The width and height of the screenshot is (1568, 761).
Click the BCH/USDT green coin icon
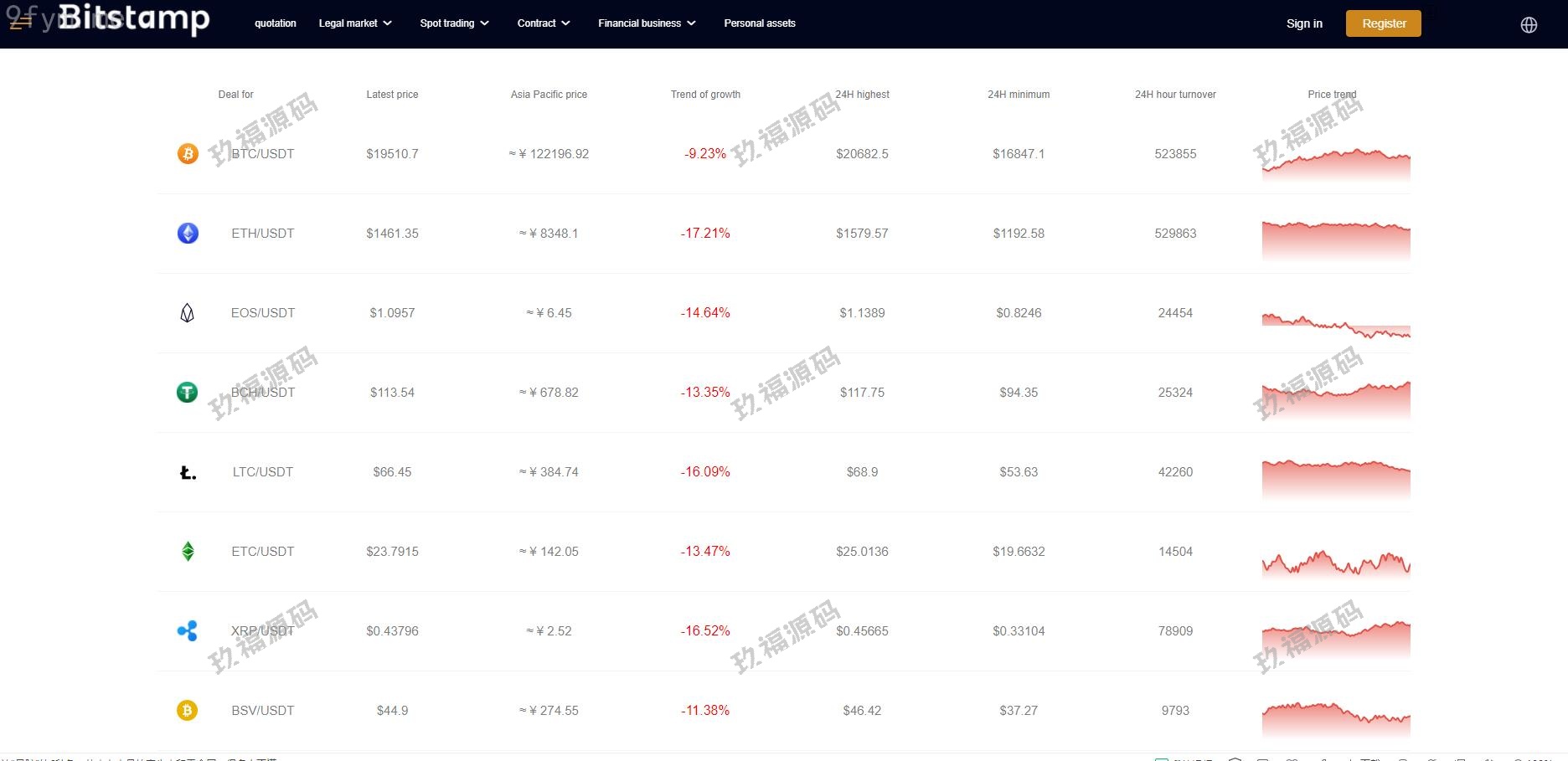pos(188,393)
